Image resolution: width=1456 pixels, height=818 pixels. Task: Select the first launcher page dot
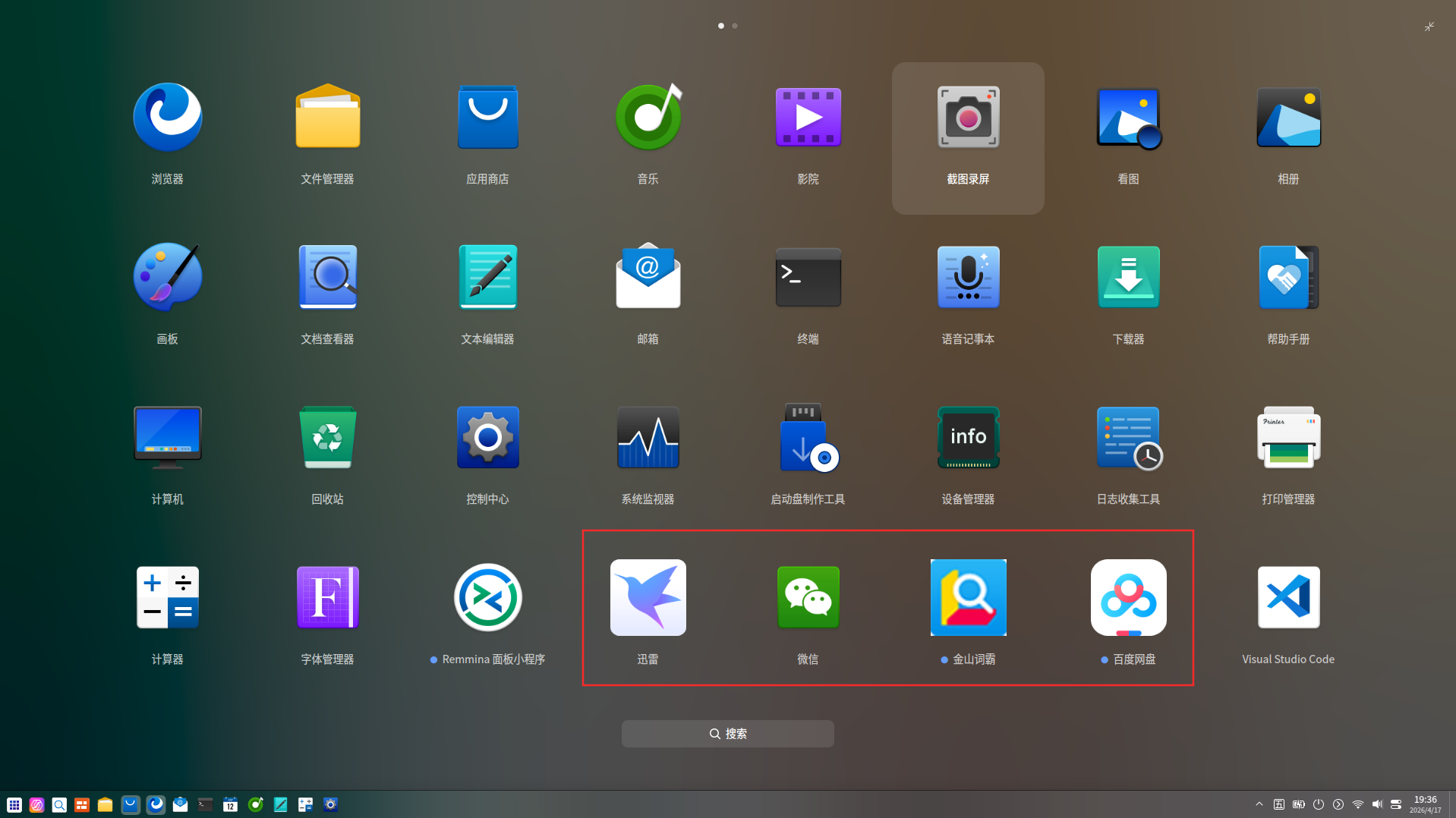click(721, 26)
